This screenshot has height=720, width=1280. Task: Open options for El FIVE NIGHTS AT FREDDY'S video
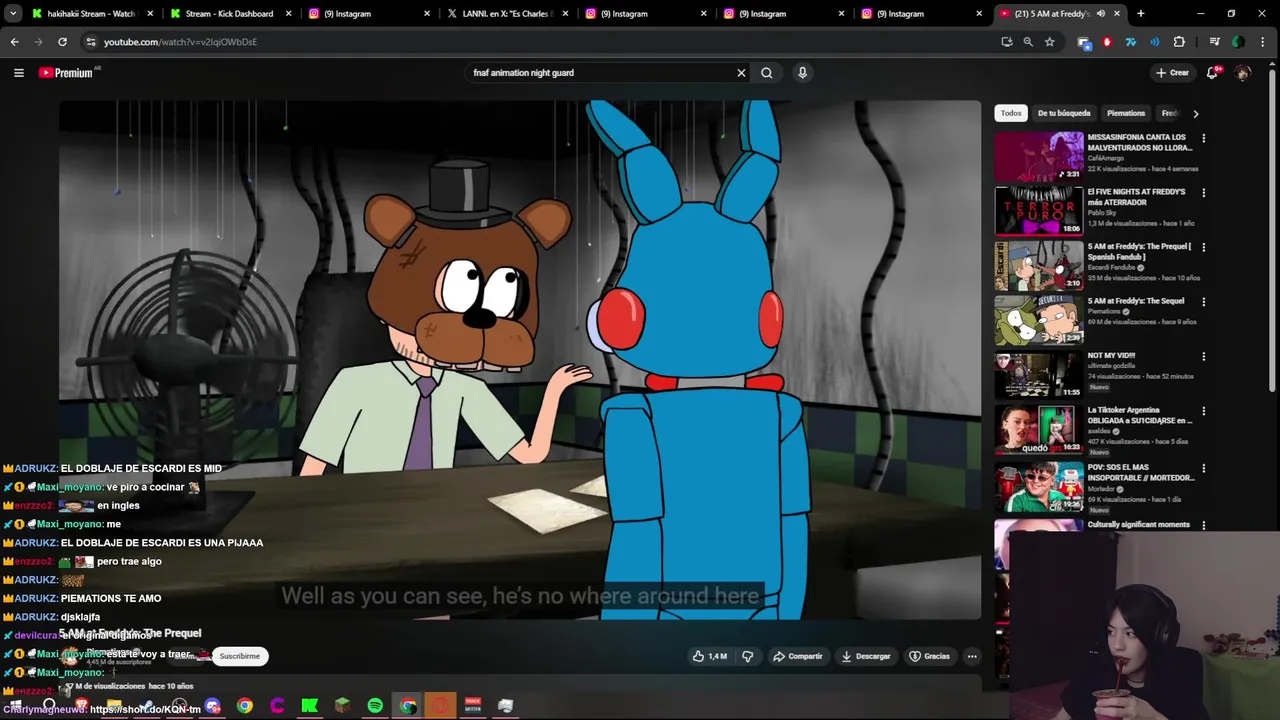tap(1204, 192)
